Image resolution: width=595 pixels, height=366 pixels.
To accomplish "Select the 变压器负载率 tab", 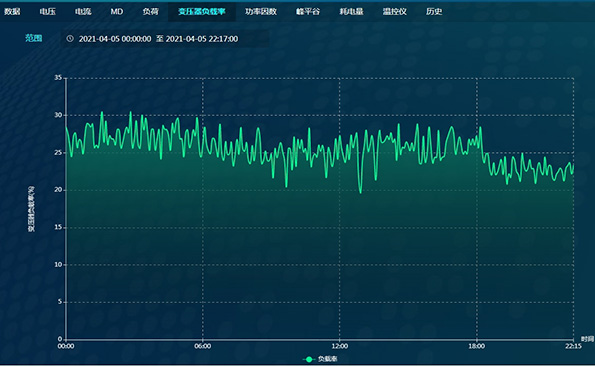I will pyautogui.click(x=202, y=11).
